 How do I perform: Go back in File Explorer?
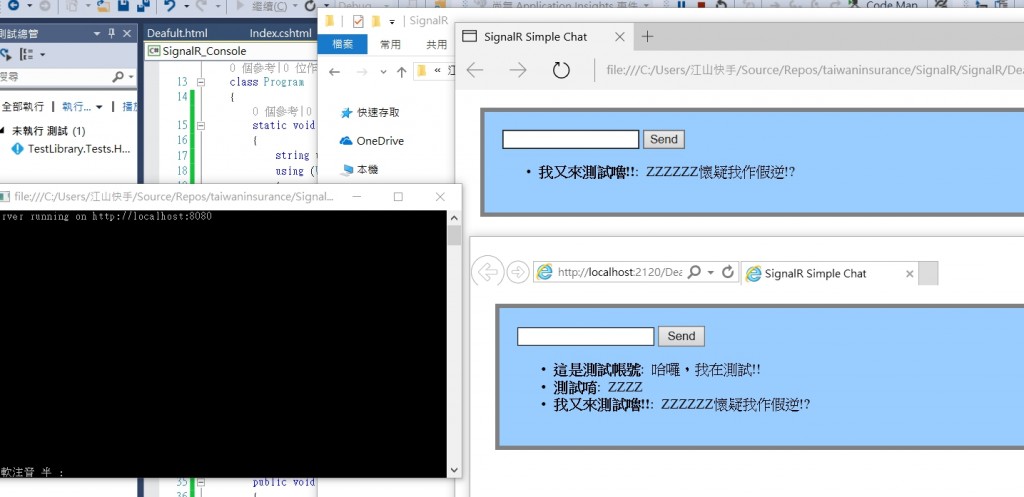tap(334, 72)
